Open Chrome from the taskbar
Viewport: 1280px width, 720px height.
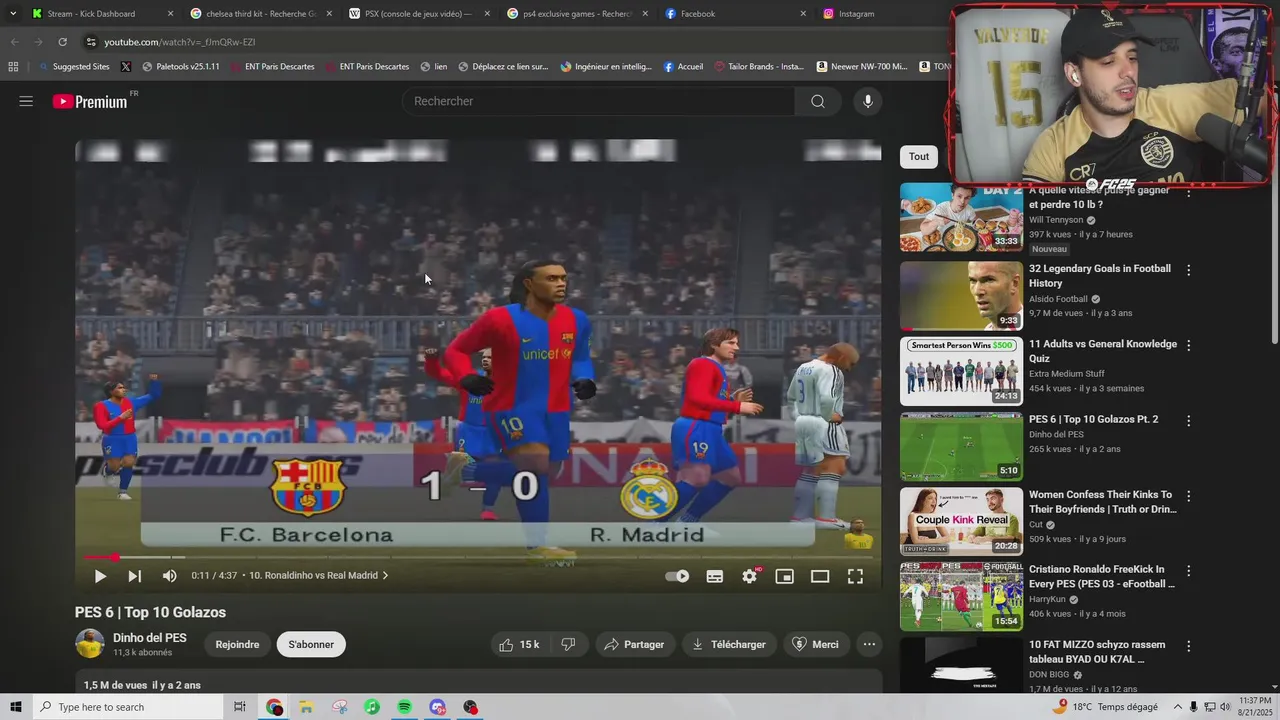pos(274,707)
